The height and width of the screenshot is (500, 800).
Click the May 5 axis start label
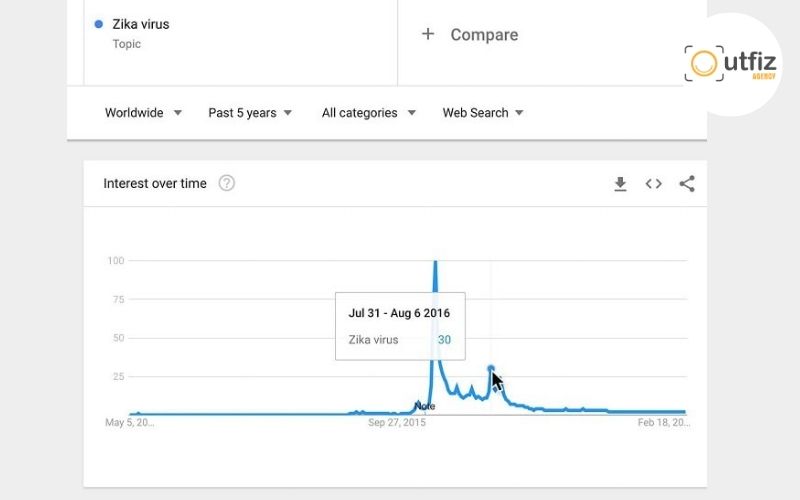tap(130, 422)
